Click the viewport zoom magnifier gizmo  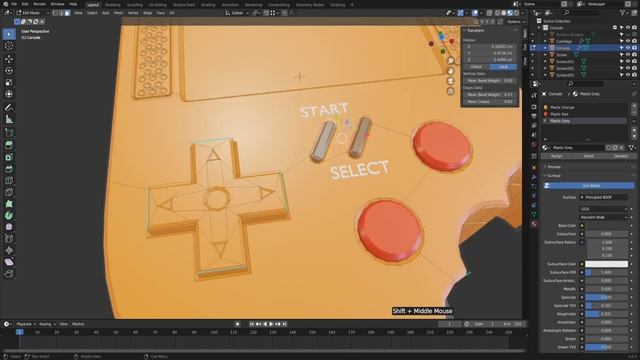[x=451, y=61]
